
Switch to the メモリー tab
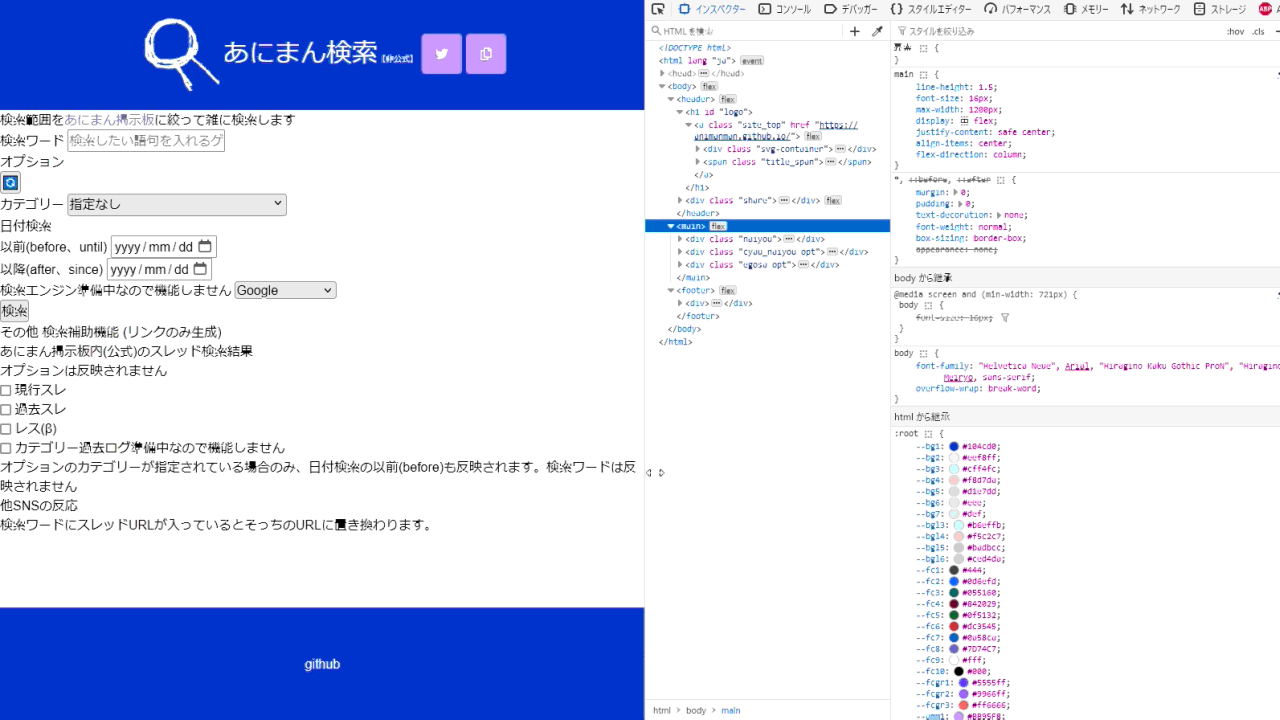pos(1086,9)
